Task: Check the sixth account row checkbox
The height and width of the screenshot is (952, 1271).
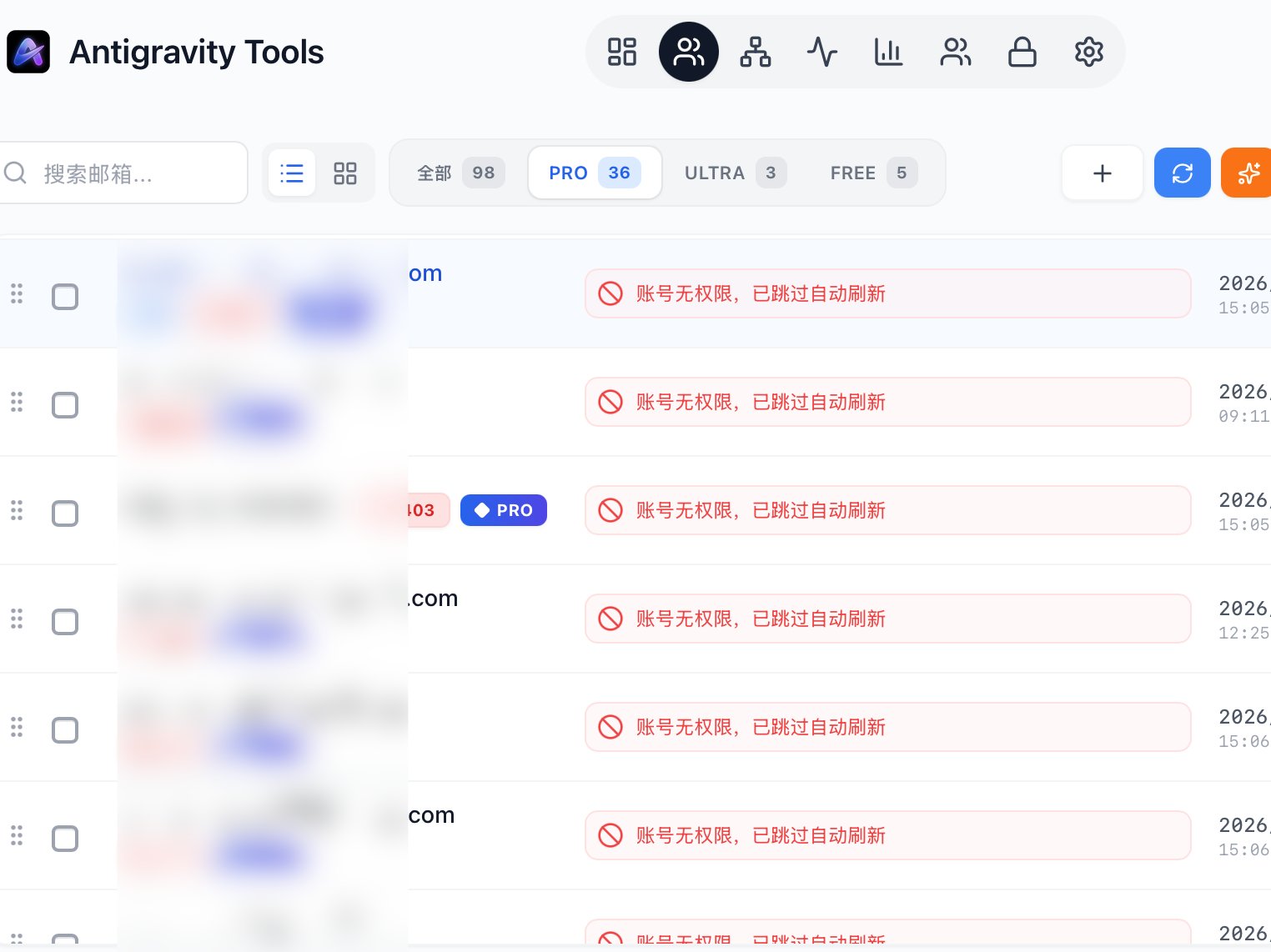Action: click(x=65, y=839)
